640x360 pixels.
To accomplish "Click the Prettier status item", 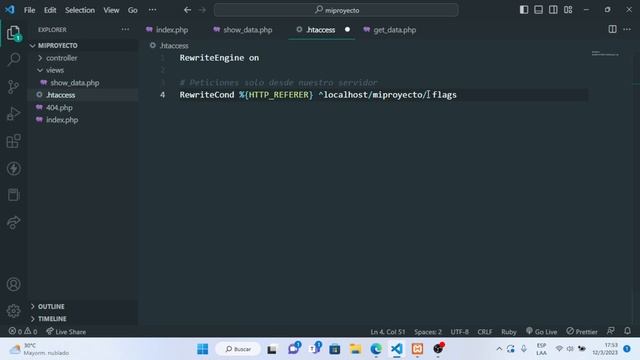I will [x=582, y=331].
